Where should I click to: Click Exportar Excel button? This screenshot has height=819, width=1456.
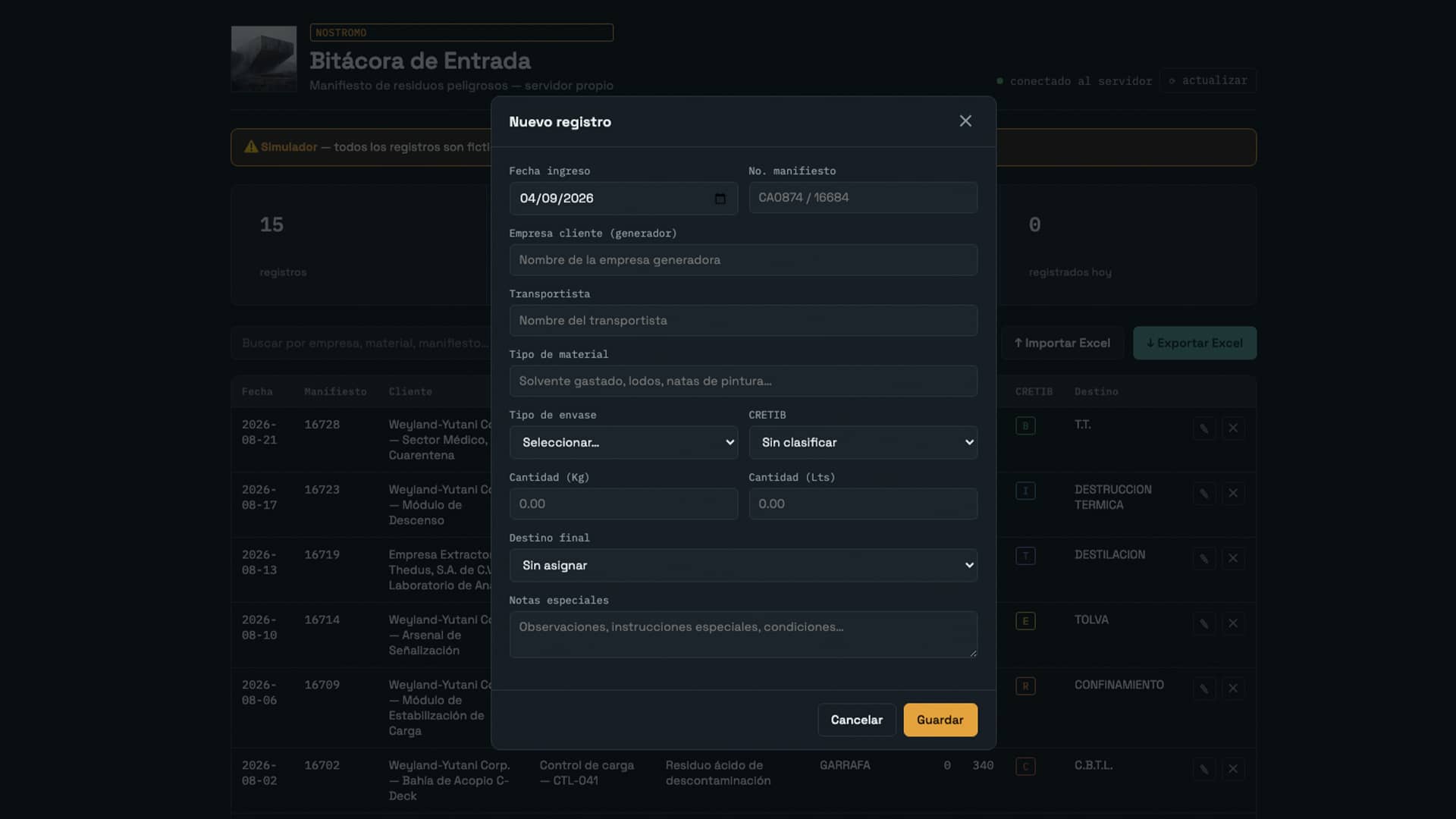click(1194, 344)
